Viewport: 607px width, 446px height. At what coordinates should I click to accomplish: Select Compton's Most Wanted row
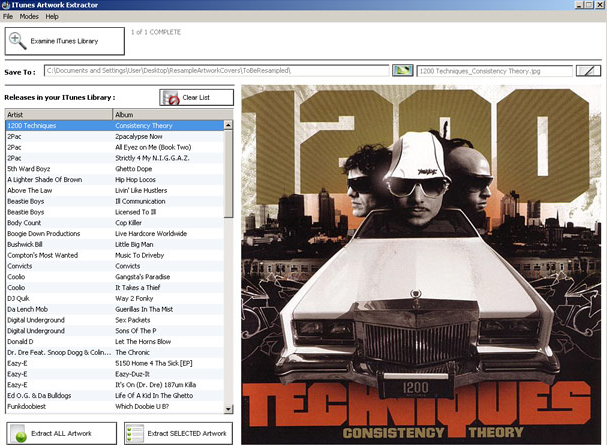tap(114, 256)
